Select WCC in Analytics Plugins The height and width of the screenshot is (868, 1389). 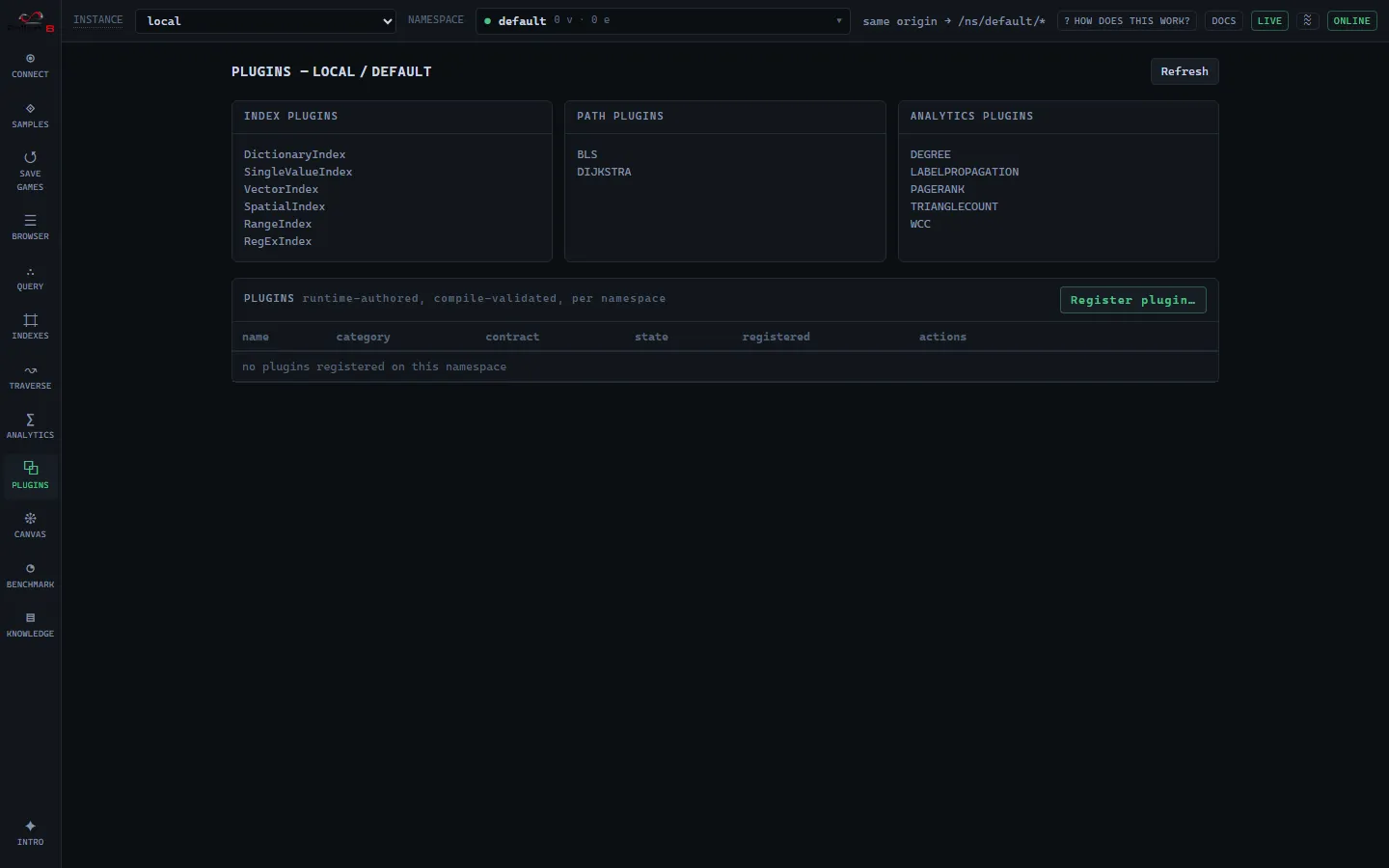(920, 224)
